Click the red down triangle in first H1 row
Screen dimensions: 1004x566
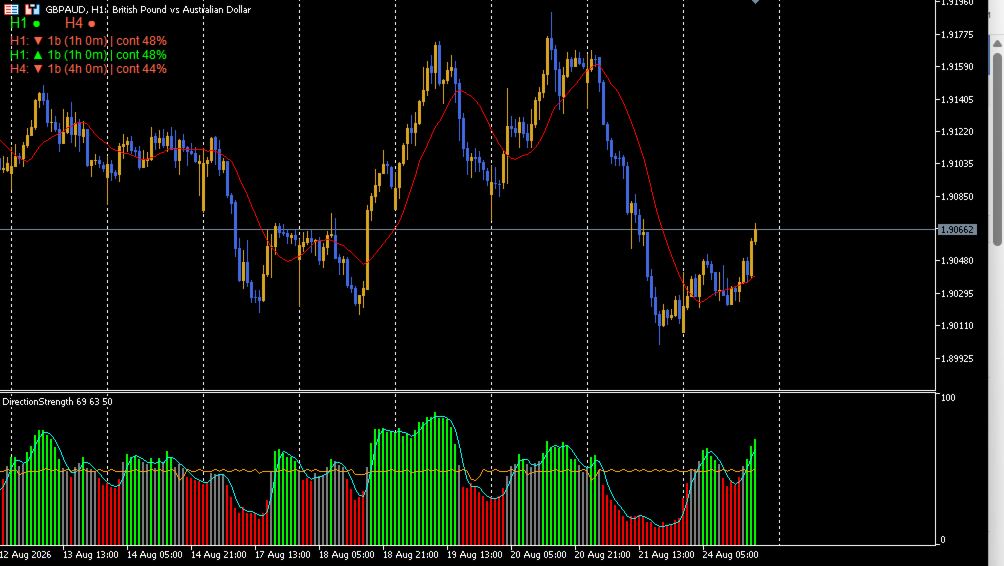pyautogui.click(x=38, y=40)
